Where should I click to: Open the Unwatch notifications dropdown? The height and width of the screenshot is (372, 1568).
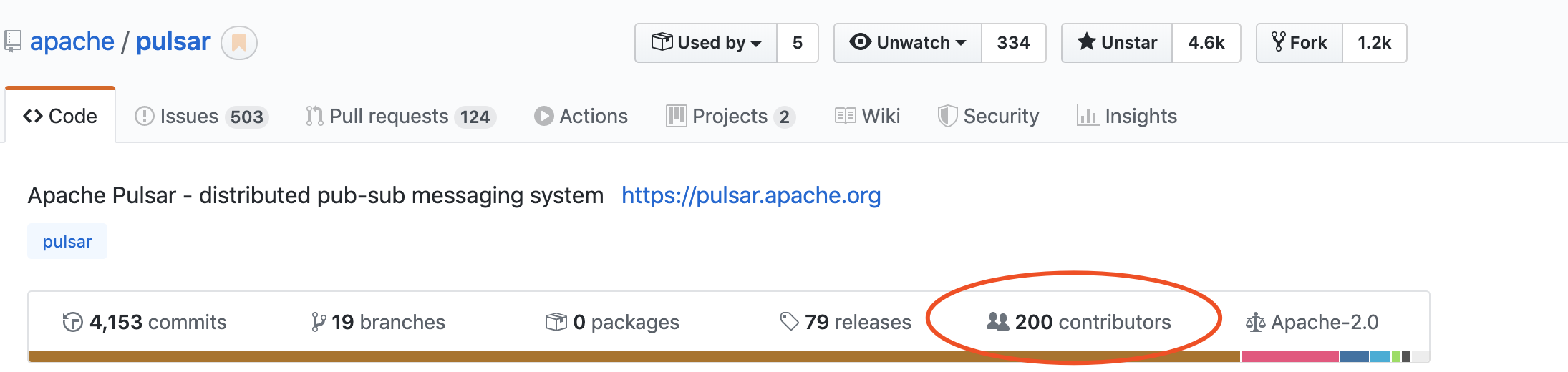point(908,43)
